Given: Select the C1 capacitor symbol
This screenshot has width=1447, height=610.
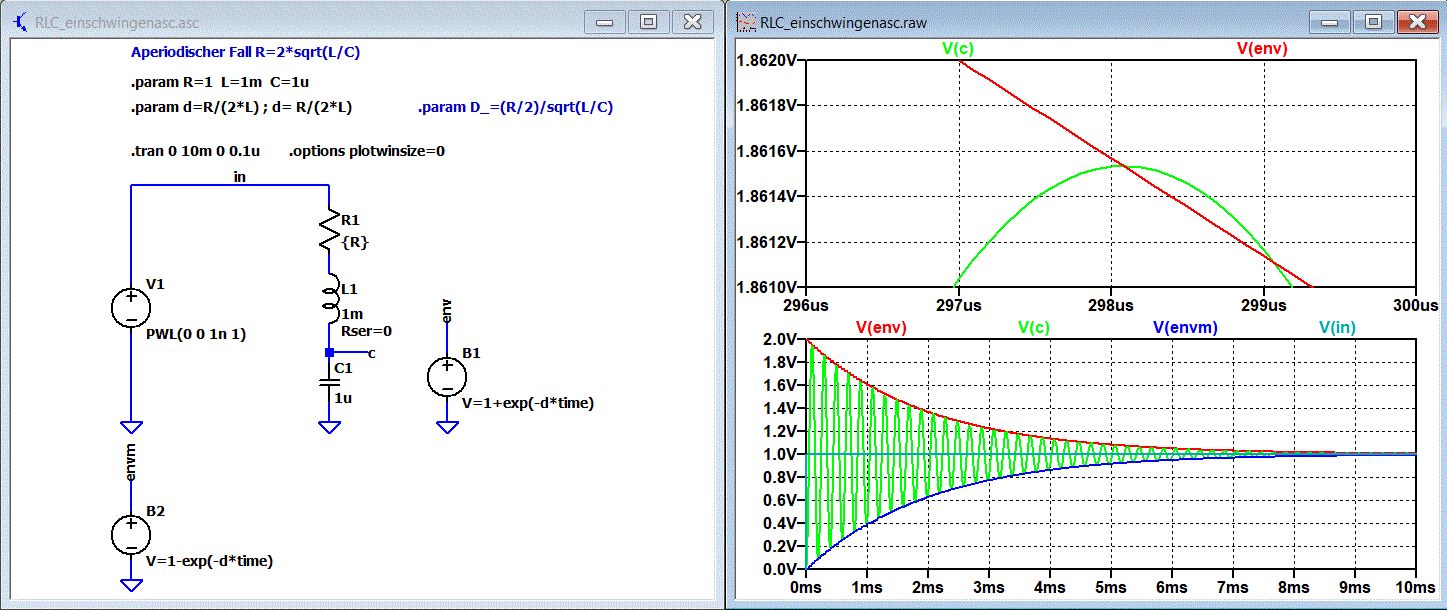Looking at the screenshot, I should (329, 381).
